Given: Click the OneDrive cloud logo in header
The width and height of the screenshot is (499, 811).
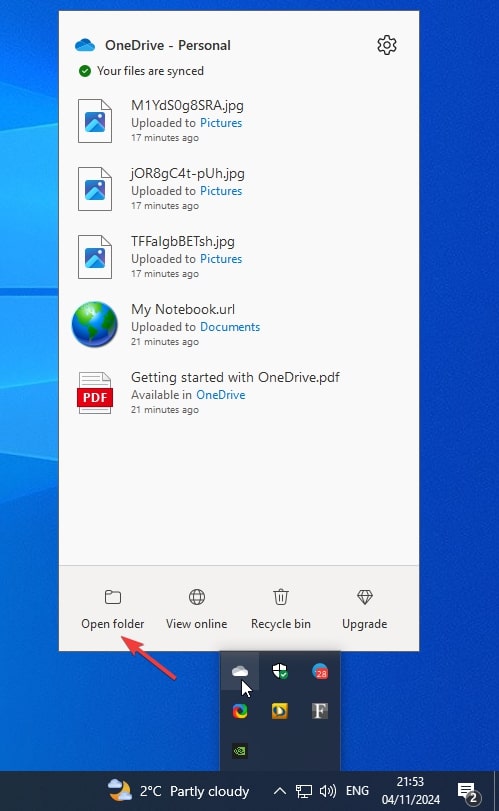Looking at the screenshot, I should click(x=85, y=45).
